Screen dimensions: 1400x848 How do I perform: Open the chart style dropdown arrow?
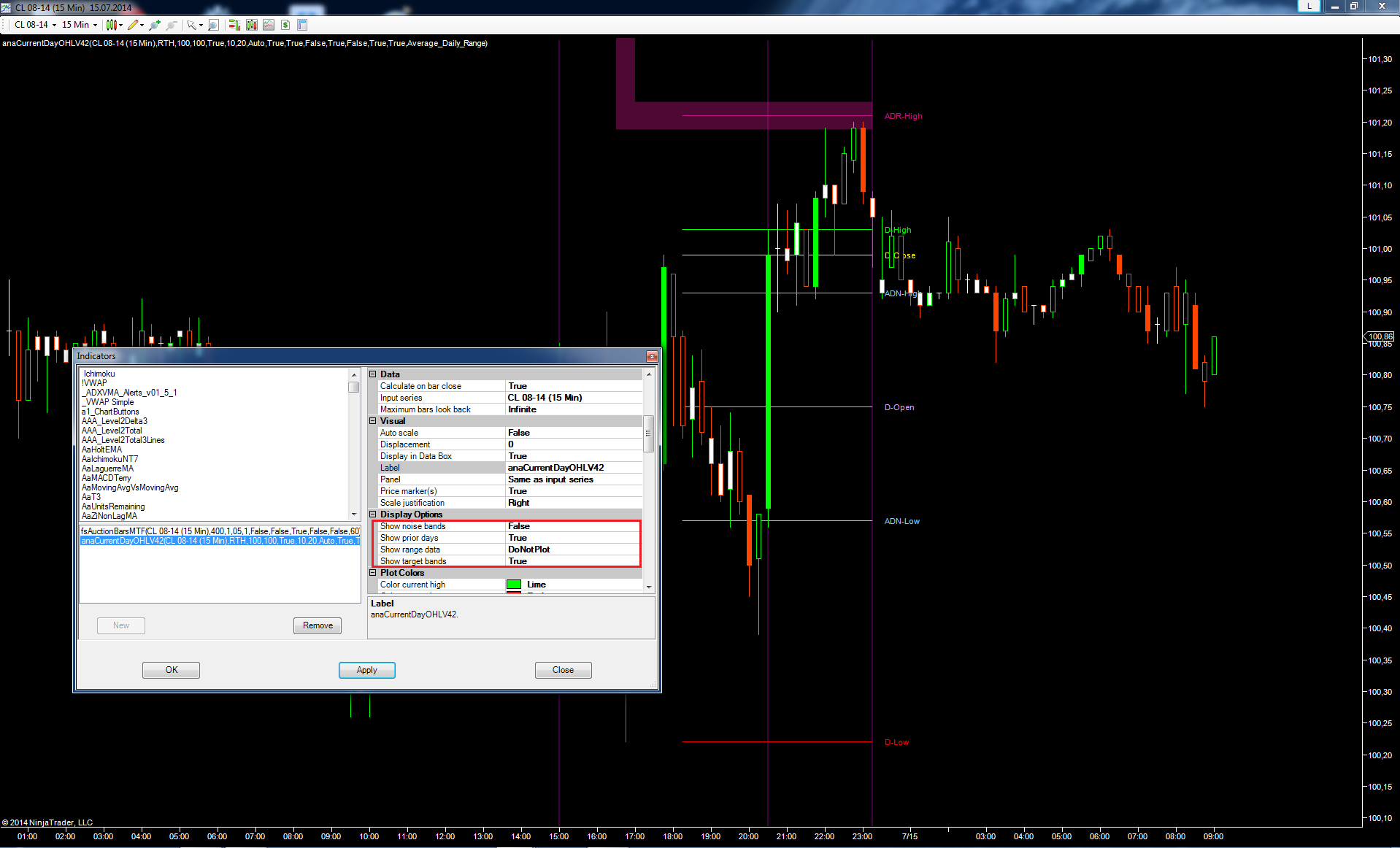click(120, 25)
